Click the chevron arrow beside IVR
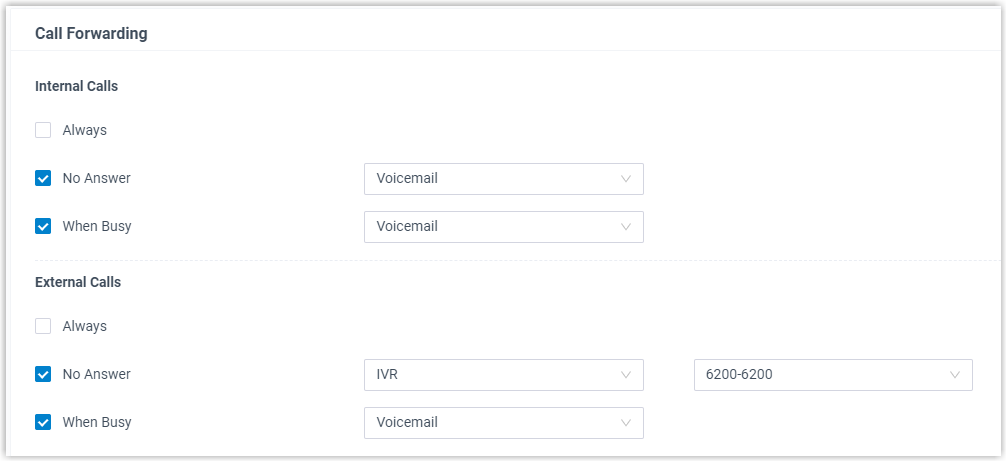This screenshot has width=1007, height=462. point(626,375)
